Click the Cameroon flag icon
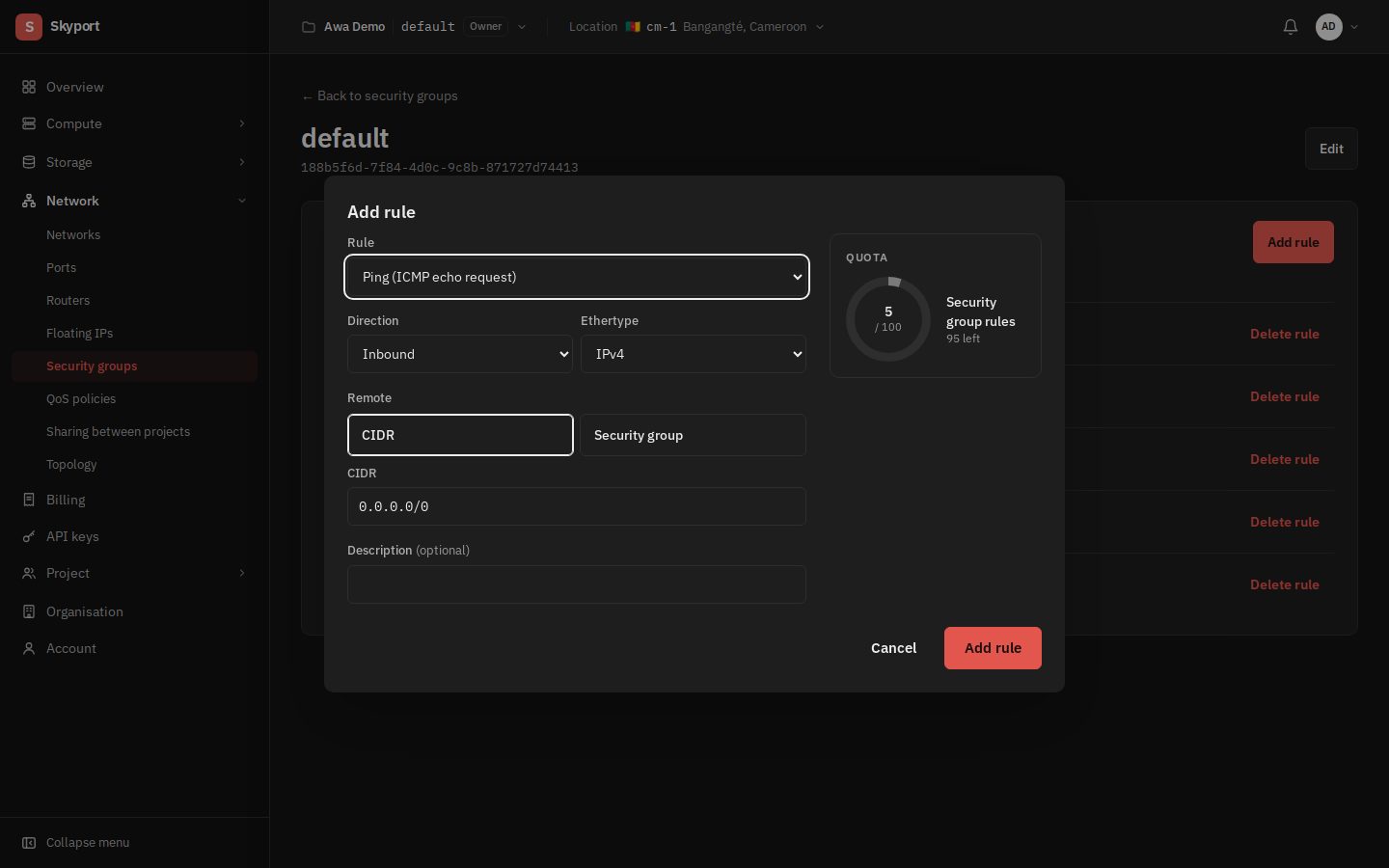 (x=633, y=27)
